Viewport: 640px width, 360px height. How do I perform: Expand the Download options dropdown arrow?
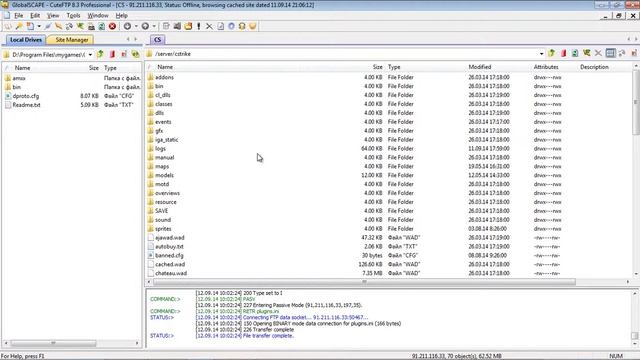click(136, 26)
